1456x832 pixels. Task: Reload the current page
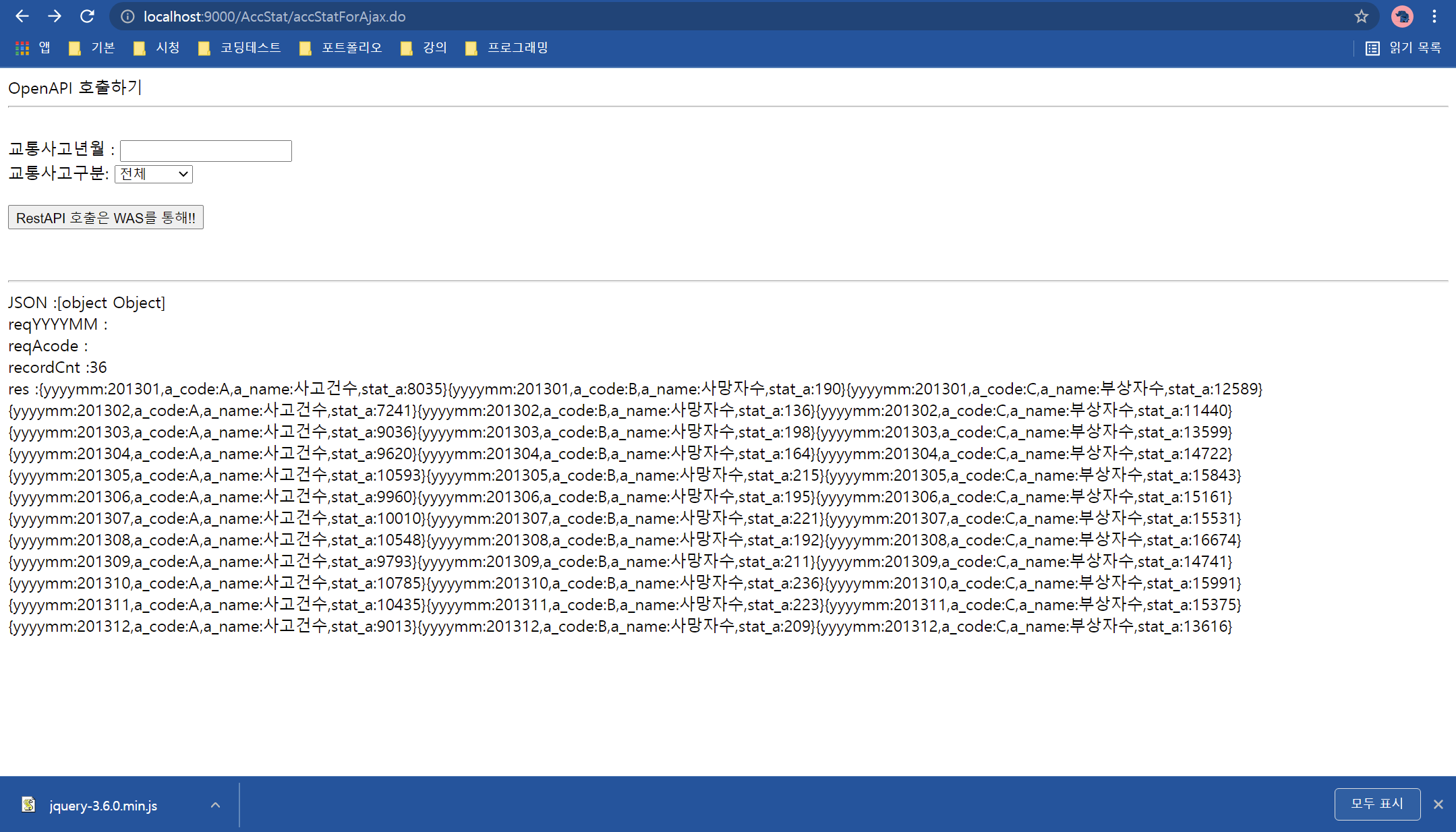(87, 16)
